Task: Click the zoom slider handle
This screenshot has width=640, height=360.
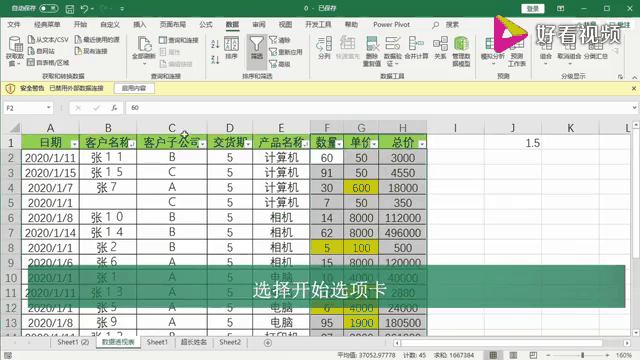Action: click(x=582, y=355)
